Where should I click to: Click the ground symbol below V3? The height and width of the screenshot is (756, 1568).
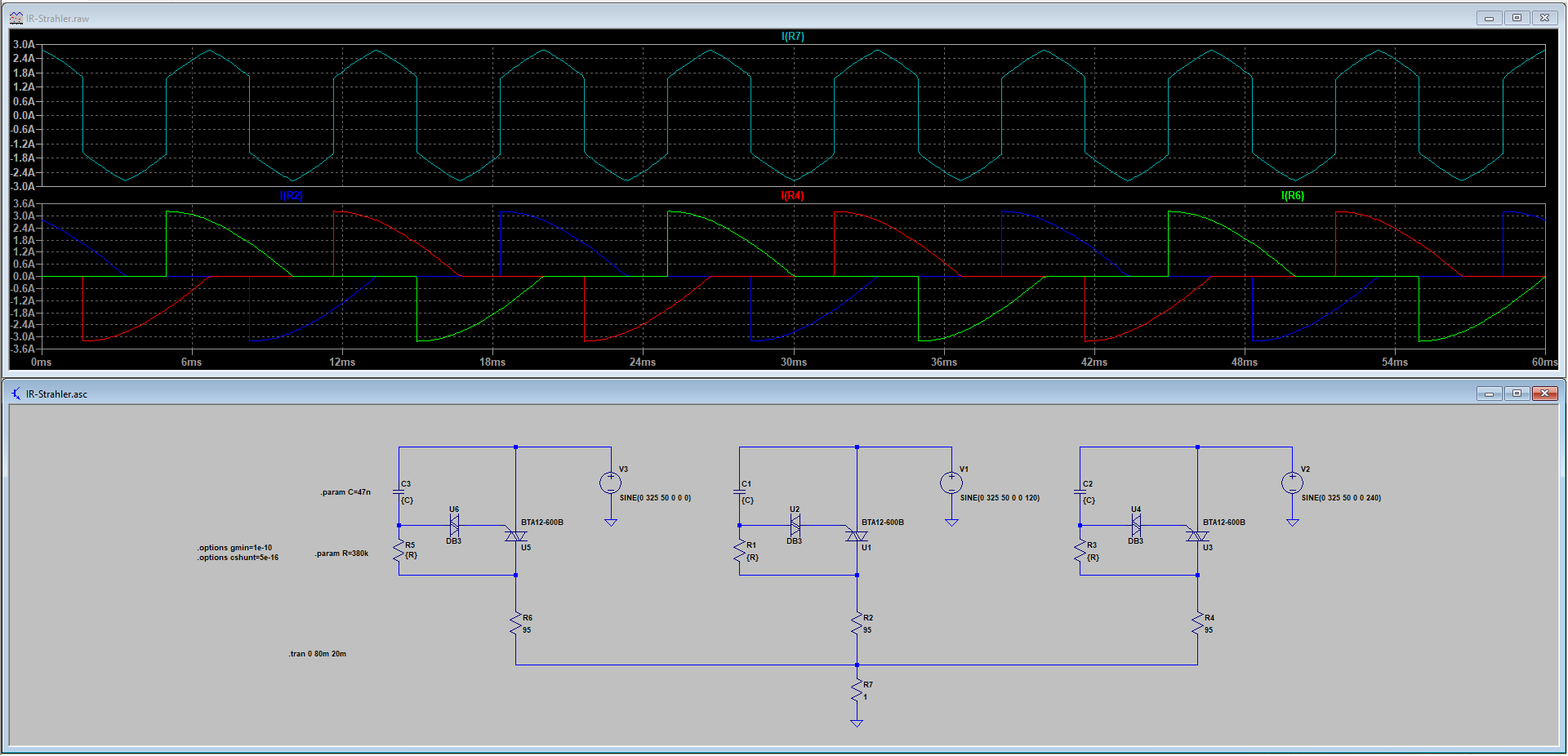pyautogui.click(x=610, y=522)
